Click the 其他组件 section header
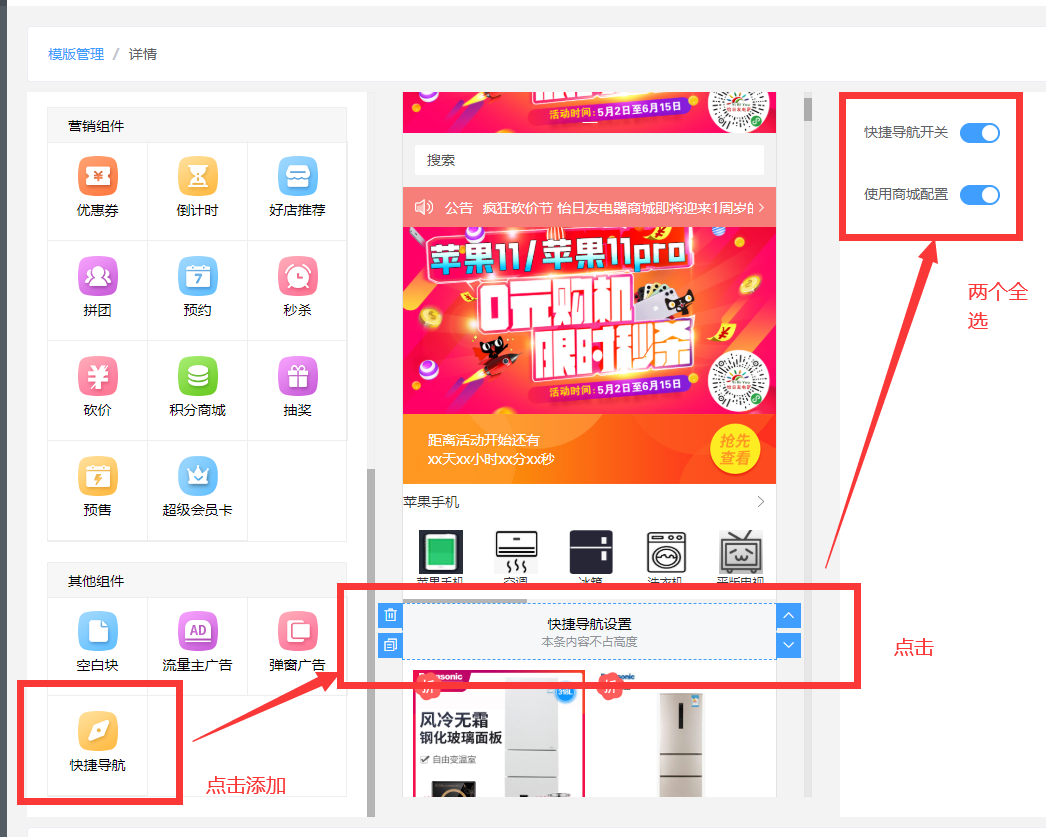 click(197, 580)
